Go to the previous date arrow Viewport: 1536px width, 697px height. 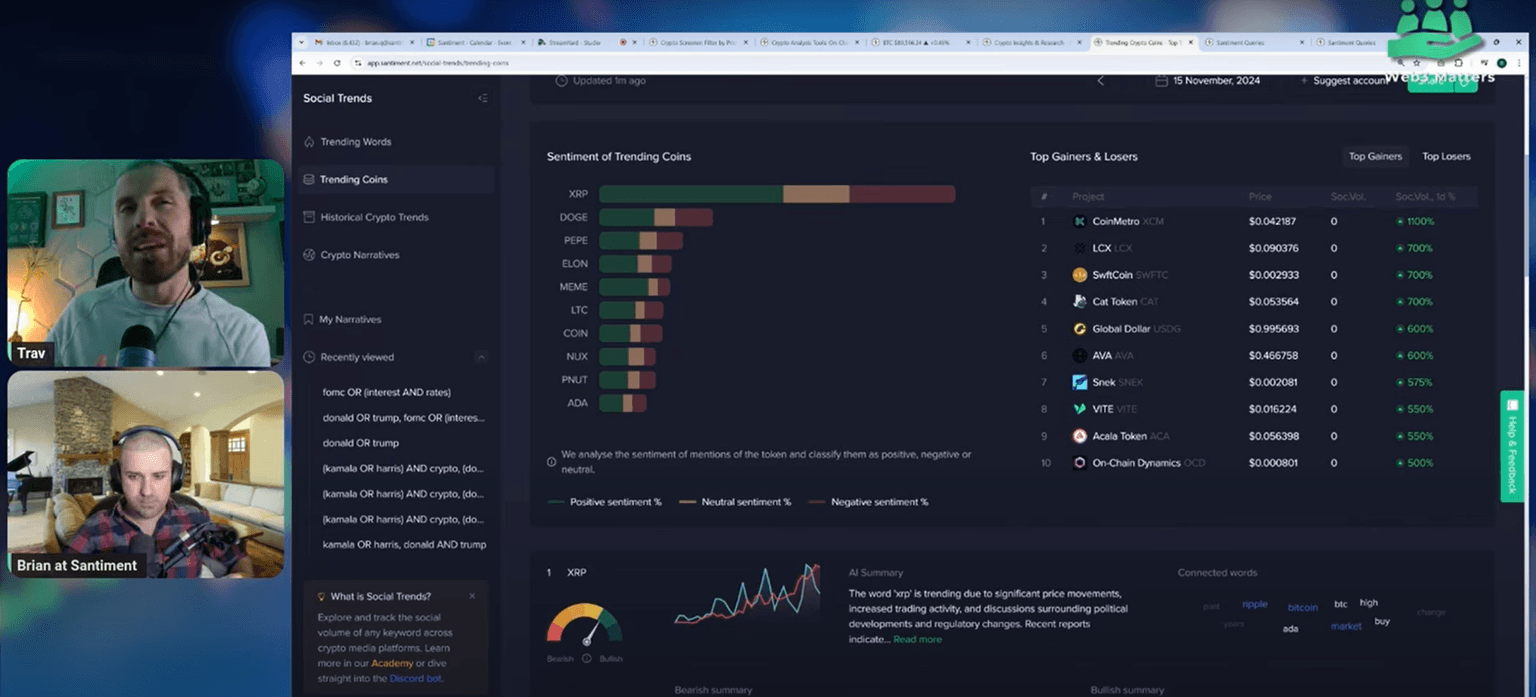[x=1101, y=81]
